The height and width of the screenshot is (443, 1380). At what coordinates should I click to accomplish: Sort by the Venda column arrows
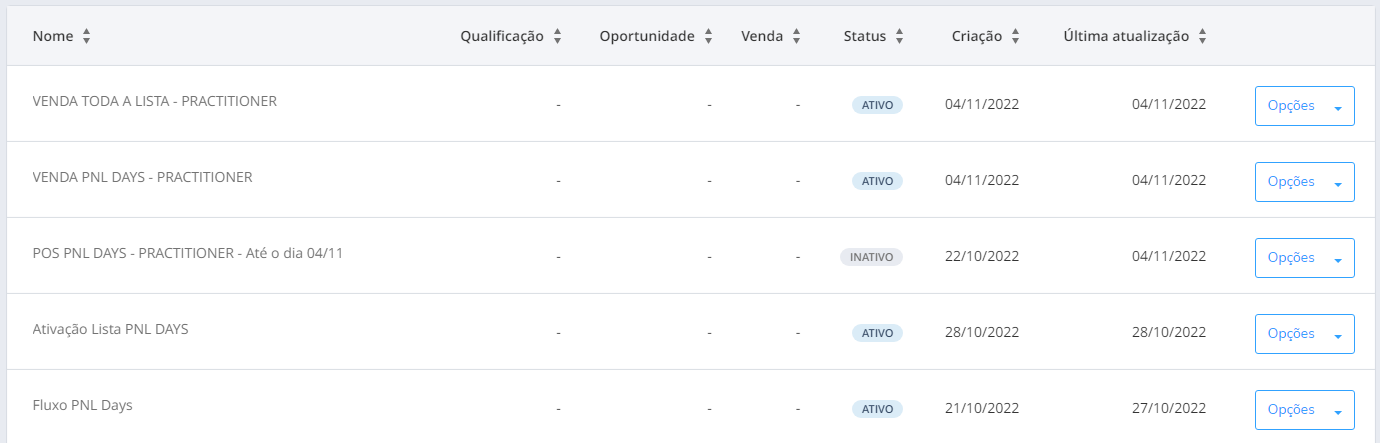click(797, 36)
